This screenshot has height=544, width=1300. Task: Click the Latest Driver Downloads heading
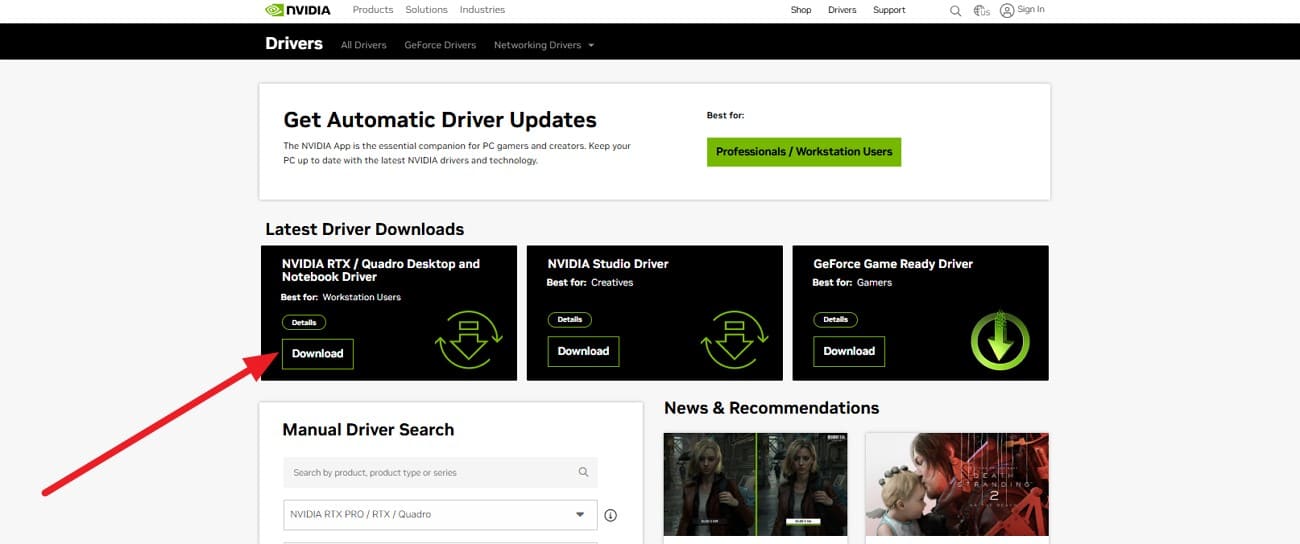point(365,229)
